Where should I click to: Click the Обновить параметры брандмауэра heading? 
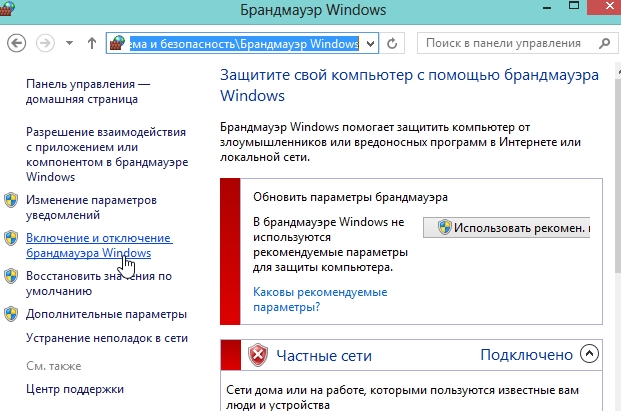[351, 197]
